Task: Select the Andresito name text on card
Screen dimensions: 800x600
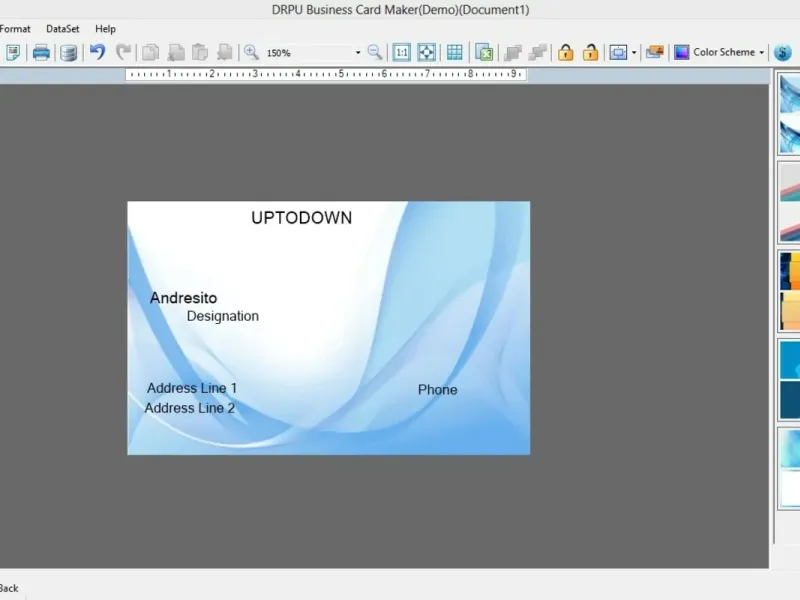Action: point(183,298)
